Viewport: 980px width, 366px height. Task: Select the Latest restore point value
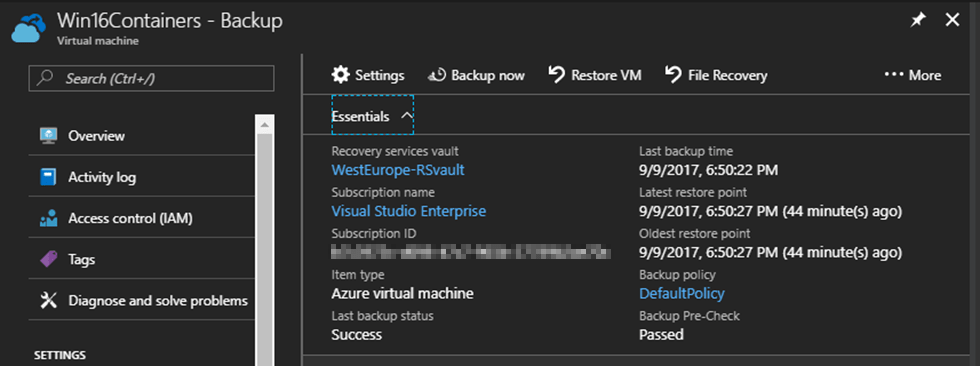pyautogui.click(x=771, y=211)
